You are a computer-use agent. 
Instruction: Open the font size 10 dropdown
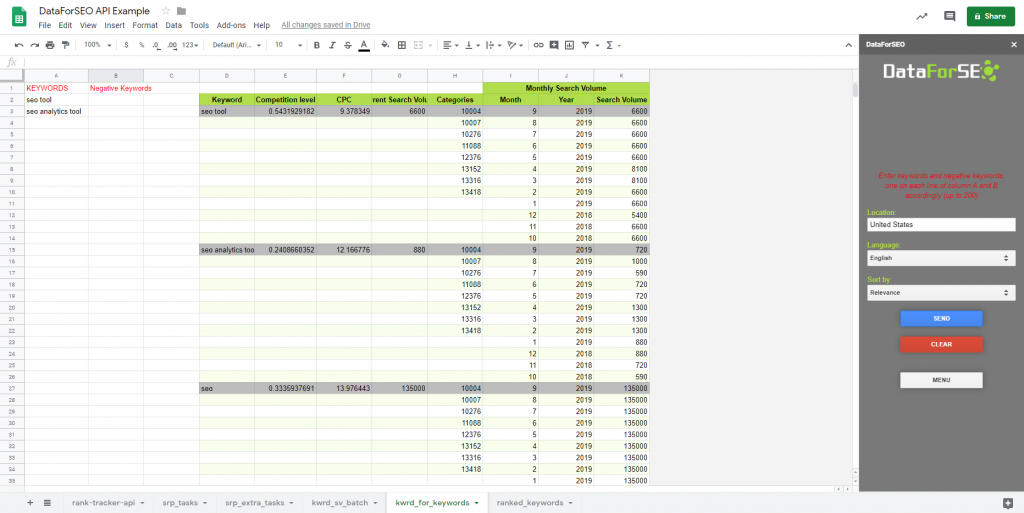[x=288, y=45]
